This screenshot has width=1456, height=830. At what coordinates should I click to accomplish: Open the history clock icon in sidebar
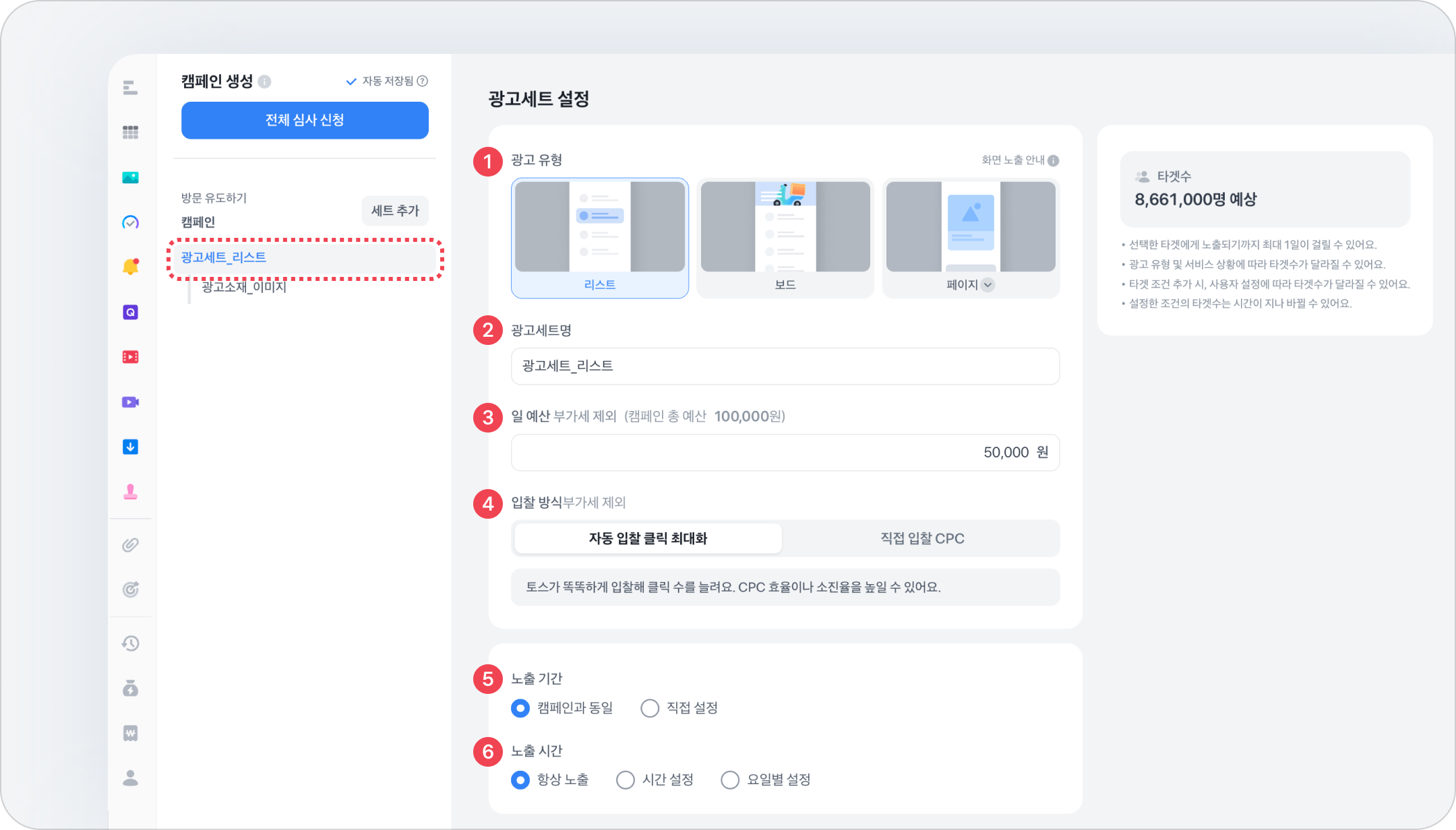pos(130,643)
